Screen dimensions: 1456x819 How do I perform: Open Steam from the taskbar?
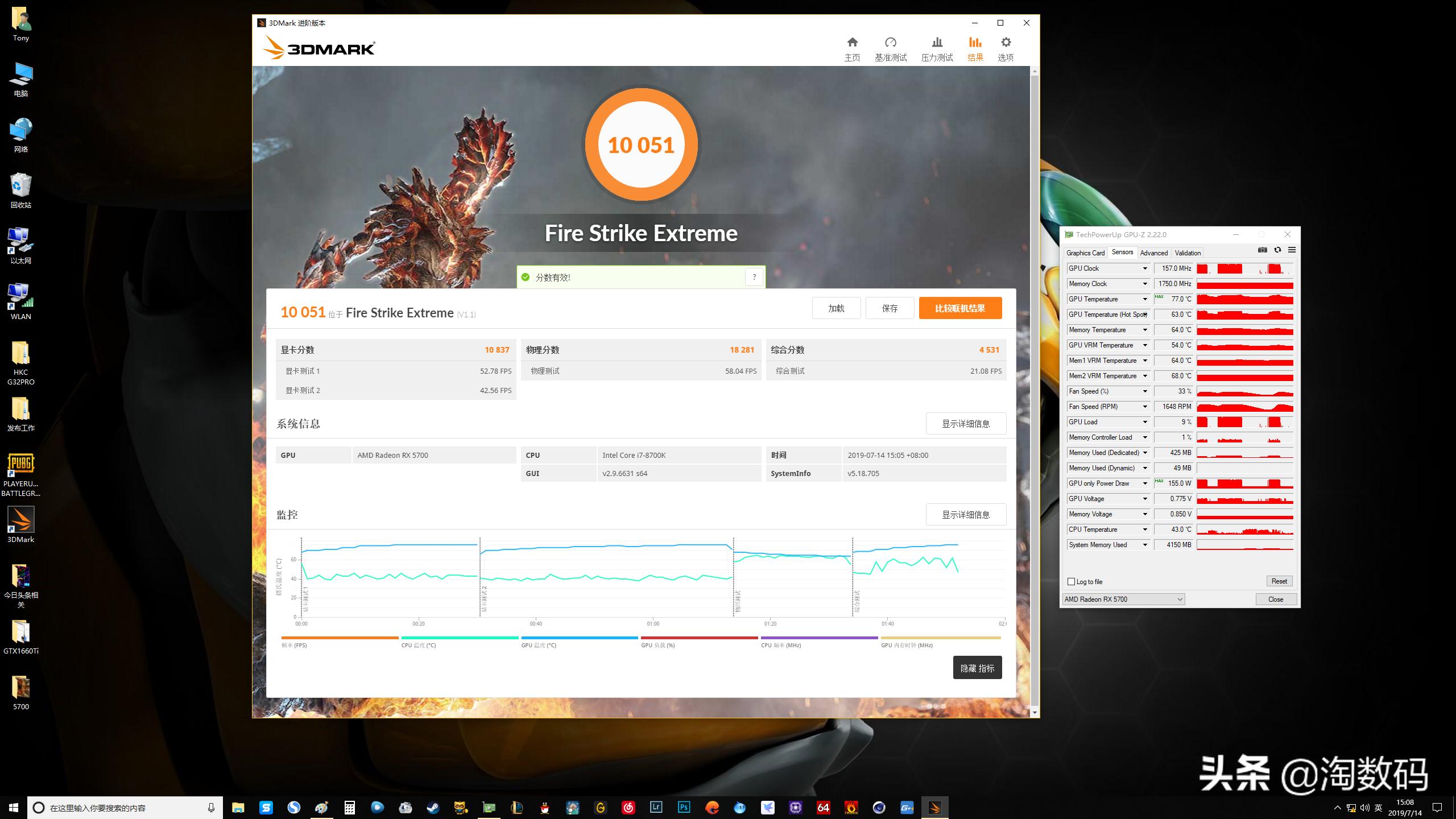pos(433,808)
